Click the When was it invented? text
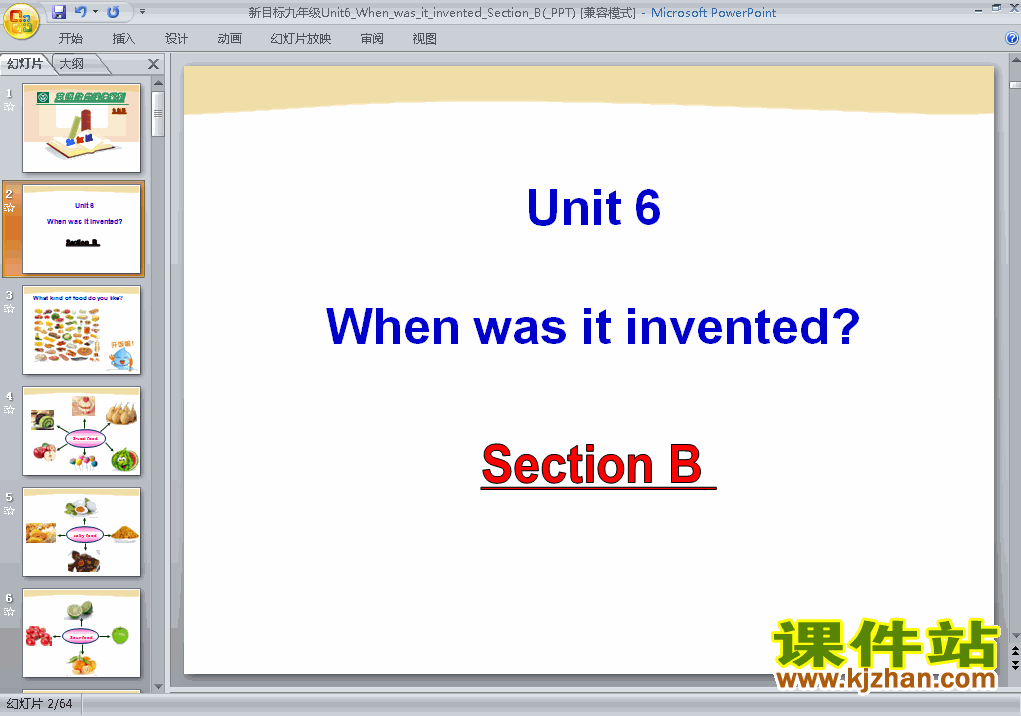Image resolution: width=1021 pixels, height=716 pixels. click(593, 326)
